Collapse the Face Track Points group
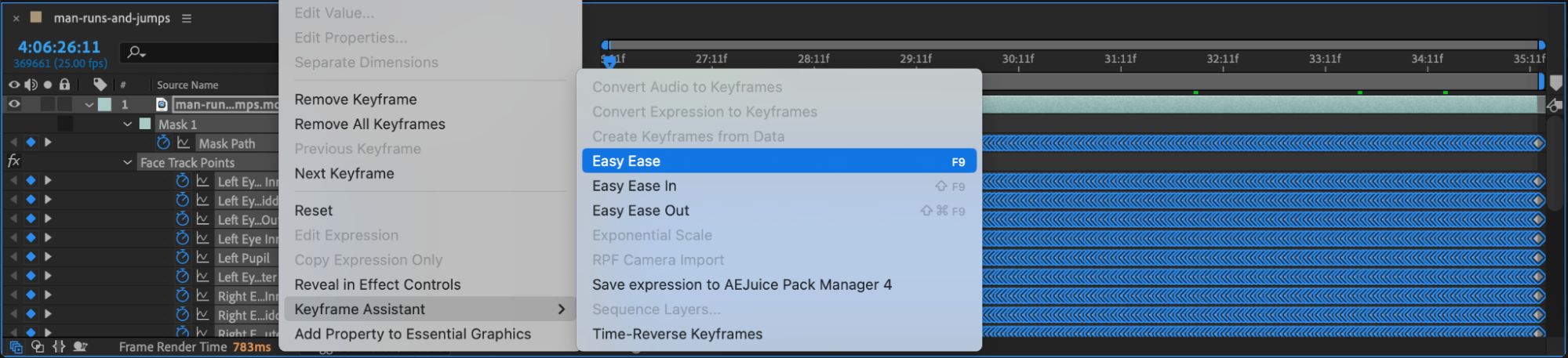This screenshot has height=358, width=1568. pos(128,162)
